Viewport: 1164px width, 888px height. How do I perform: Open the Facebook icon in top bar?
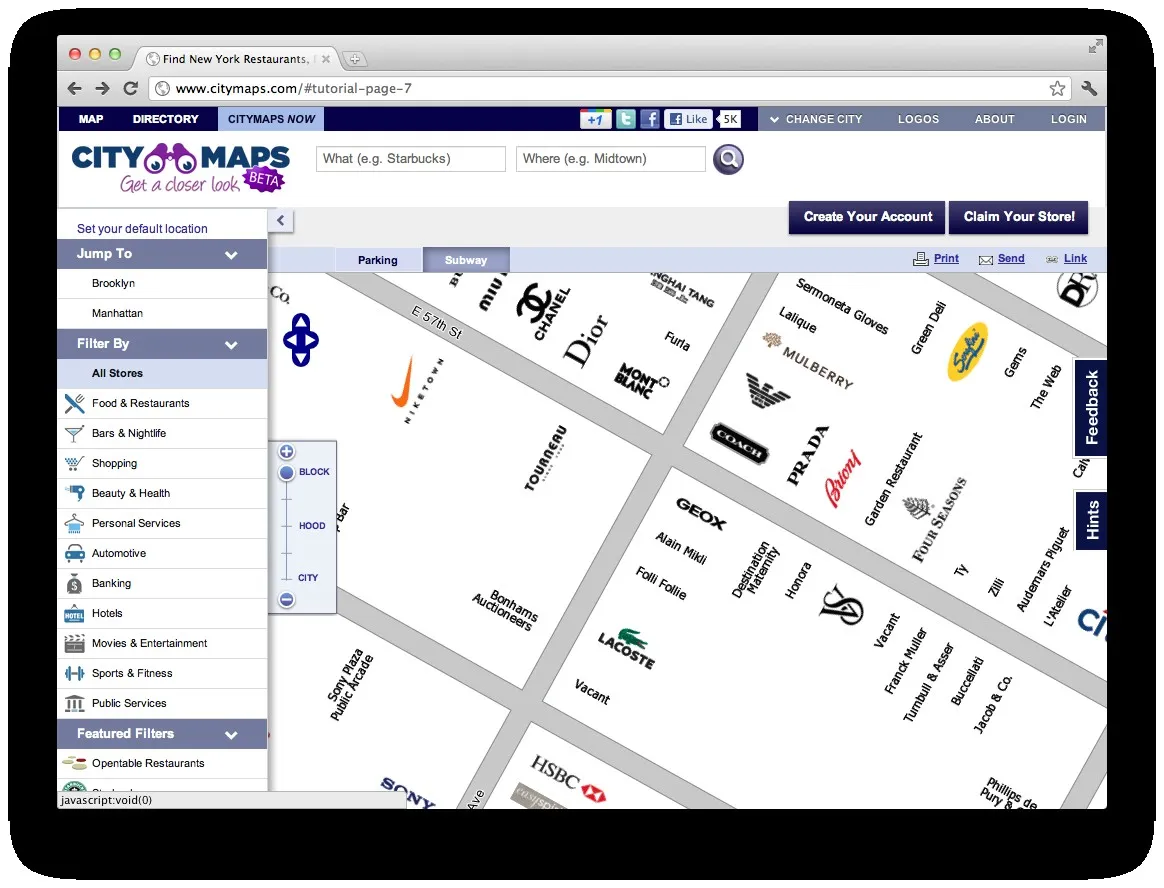[650, 119]
